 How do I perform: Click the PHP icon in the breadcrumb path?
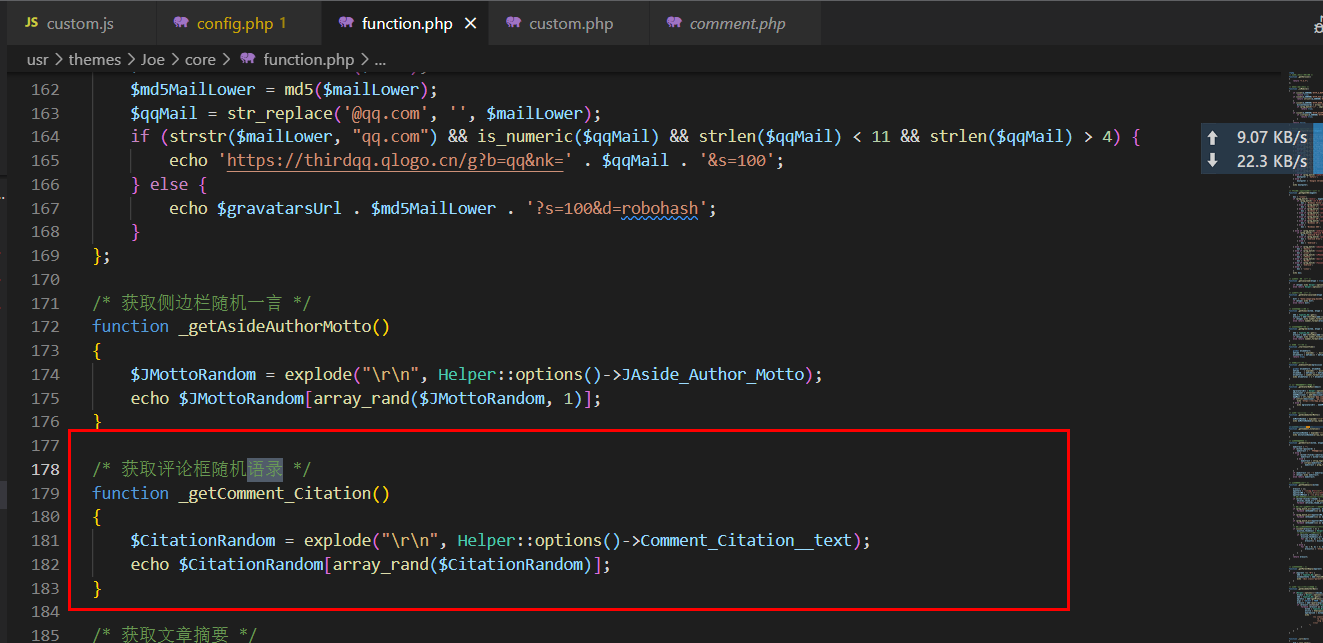coord(247,60)
